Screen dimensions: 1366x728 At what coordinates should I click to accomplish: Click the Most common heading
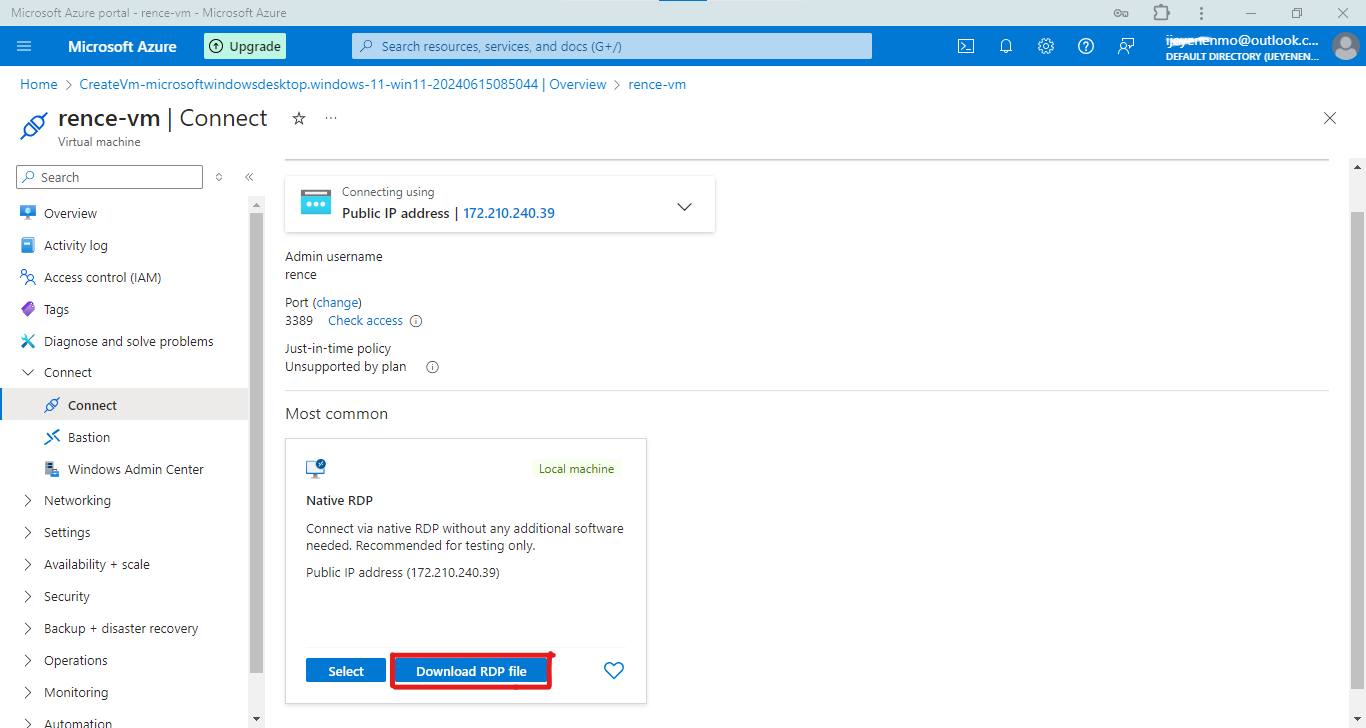pyautogui.click(x=336, y=414)
